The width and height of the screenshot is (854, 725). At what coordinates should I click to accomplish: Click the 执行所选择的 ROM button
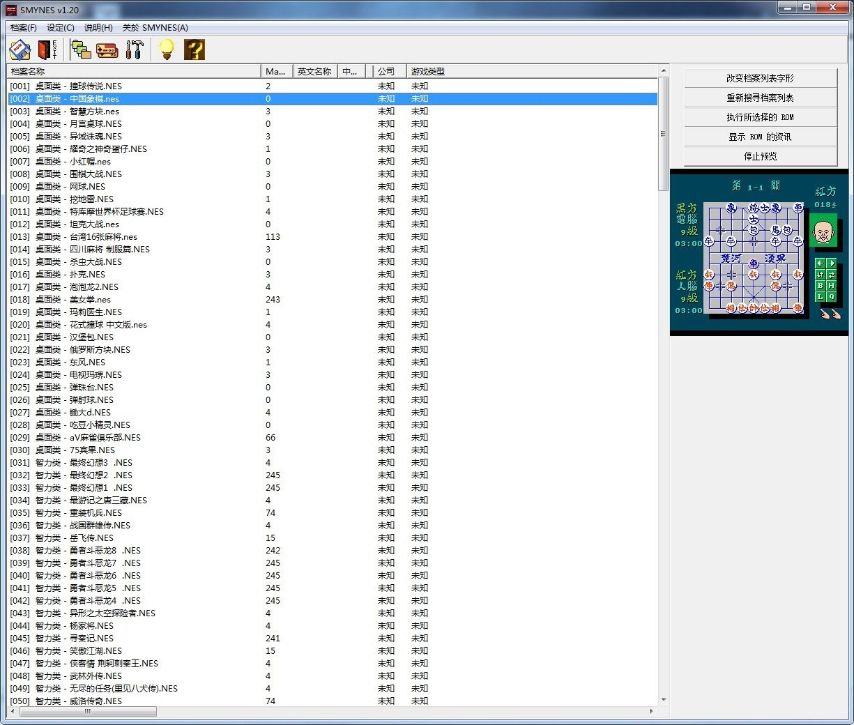pos(760,117)
